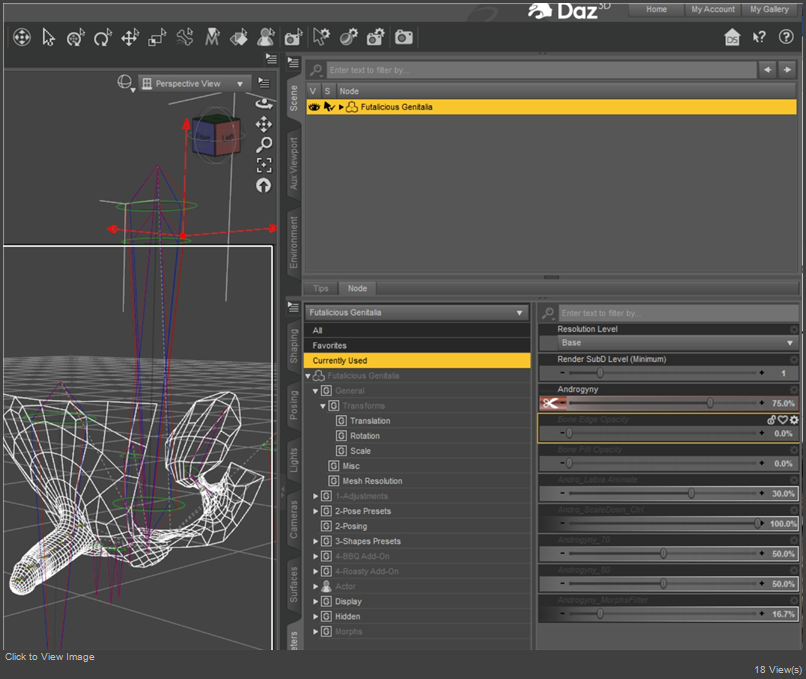Click previous arrow beside the scene filter
Viewport: 806px width, 679px height.
tap(767, 70)
